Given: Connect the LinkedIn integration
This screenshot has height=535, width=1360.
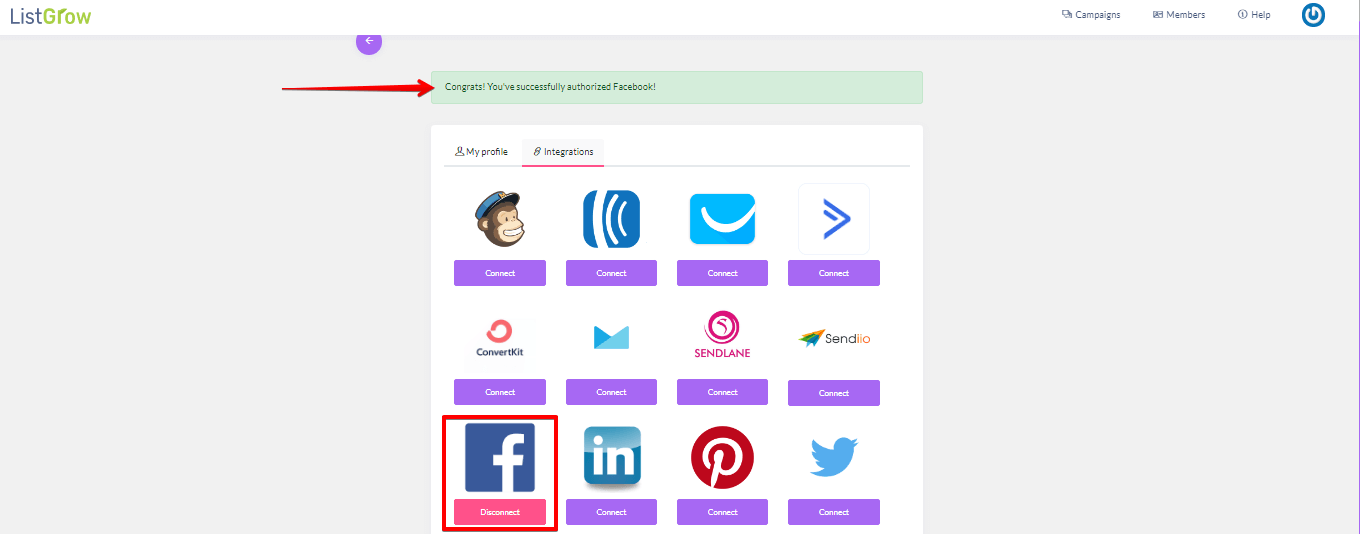Looking at the screenshot, I should pyautogui.click(x=611, y=512).
